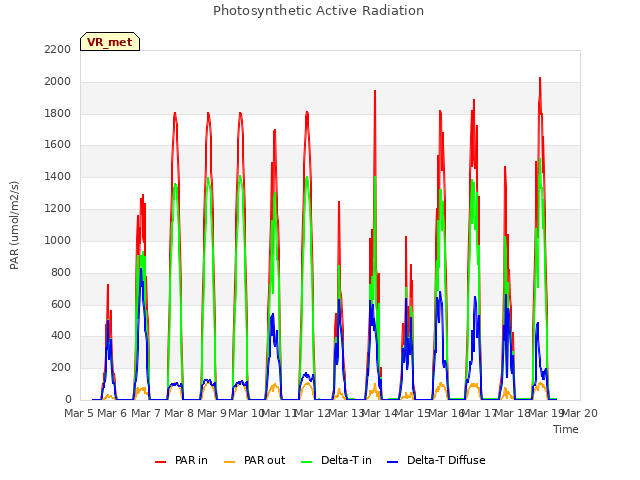Click the 1800 y-axis tick label
Image resolution: width=640 pixels, height=480 pixels.
(x=58, y=113)
